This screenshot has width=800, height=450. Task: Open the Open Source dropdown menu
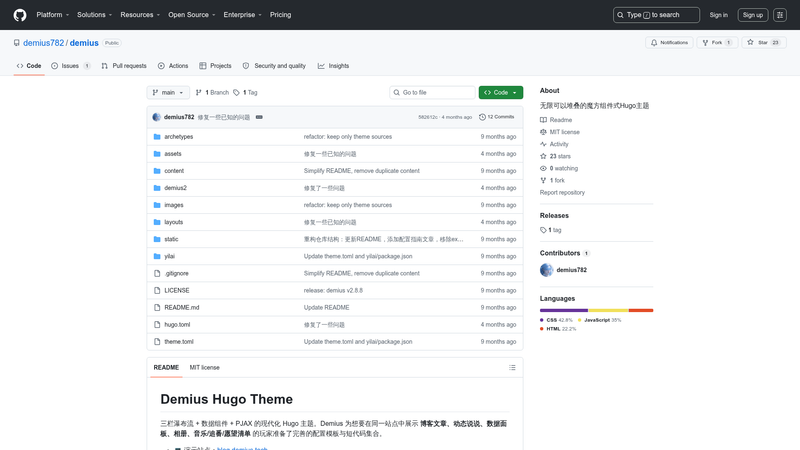(191, 15)
